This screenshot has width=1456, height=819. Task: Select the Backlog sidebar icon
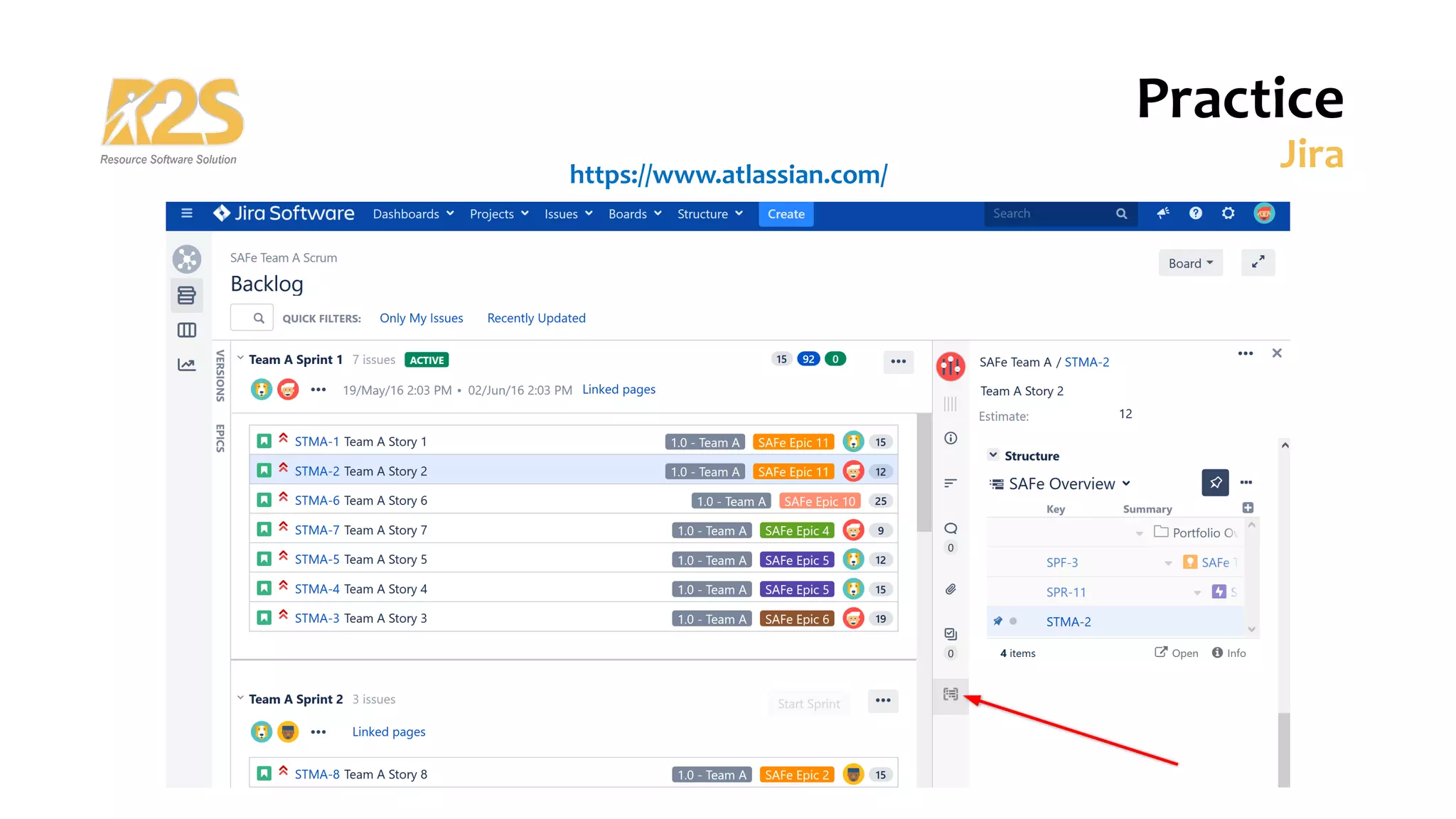pos(187,295)
